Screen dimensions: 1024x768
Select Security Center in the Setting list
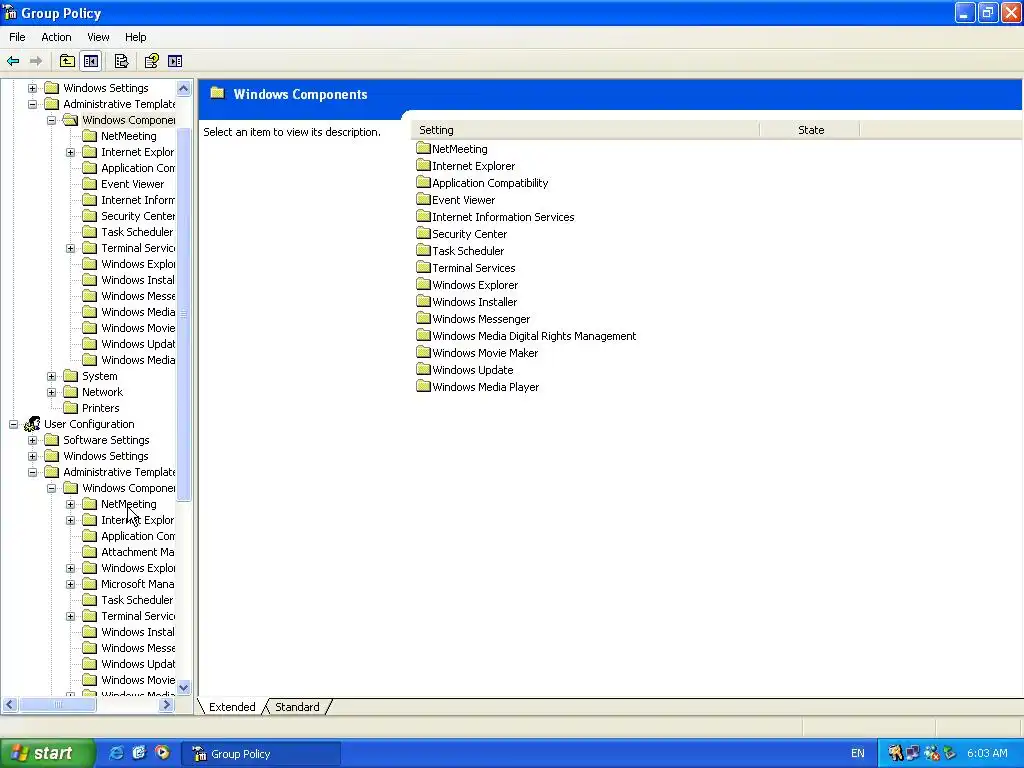tap(469, 234)
